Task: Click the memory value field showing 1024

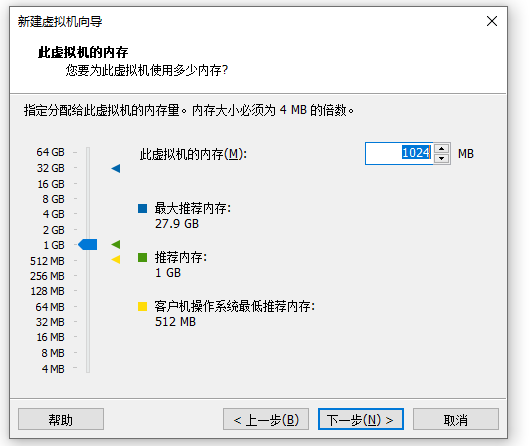Action: tap(399, 154)
